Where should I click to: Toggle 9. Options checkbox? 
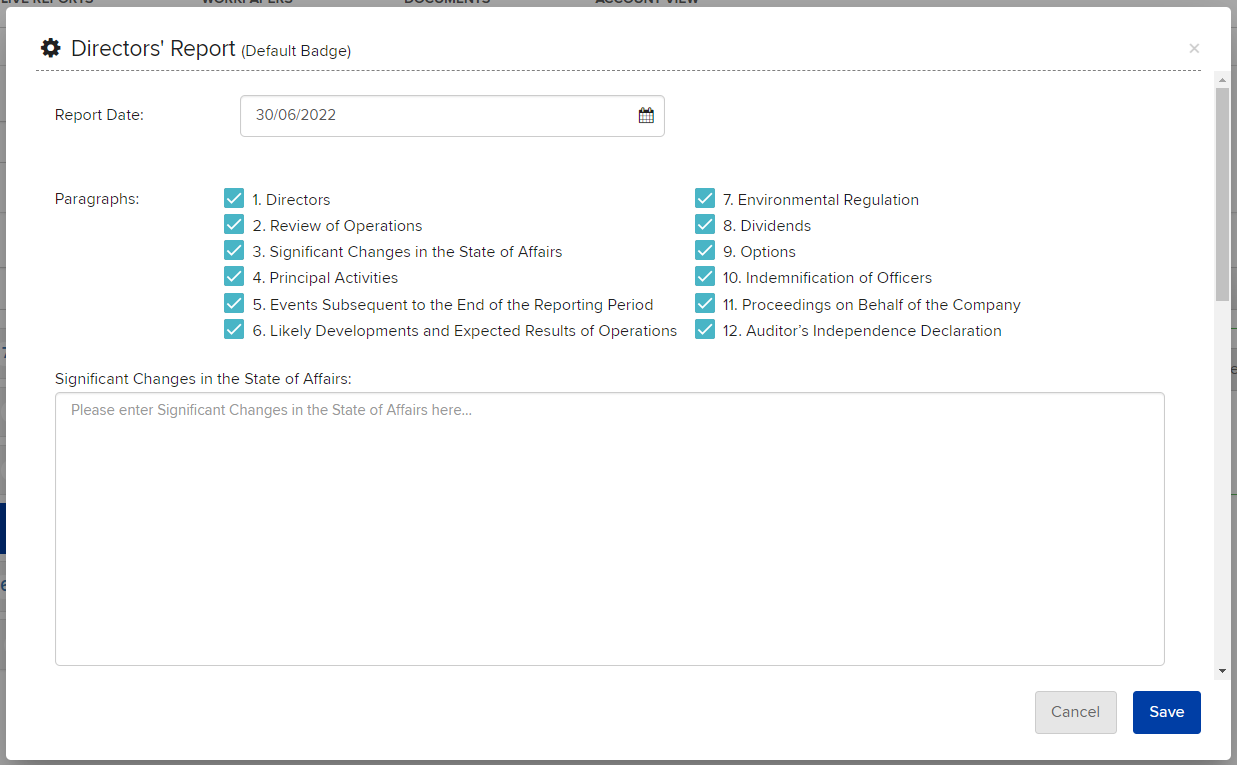click(705, 250)
